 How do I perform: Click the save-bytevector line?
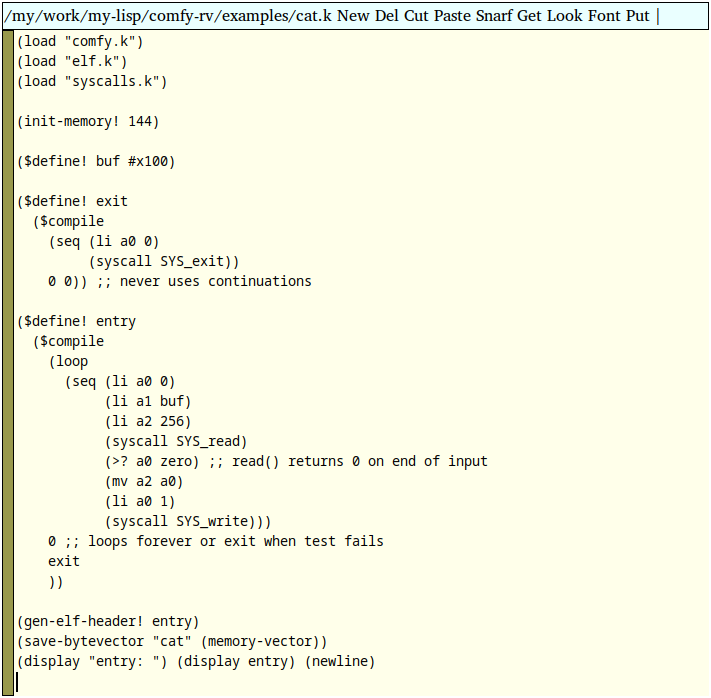pyautogui.click(x=172, y=642)
